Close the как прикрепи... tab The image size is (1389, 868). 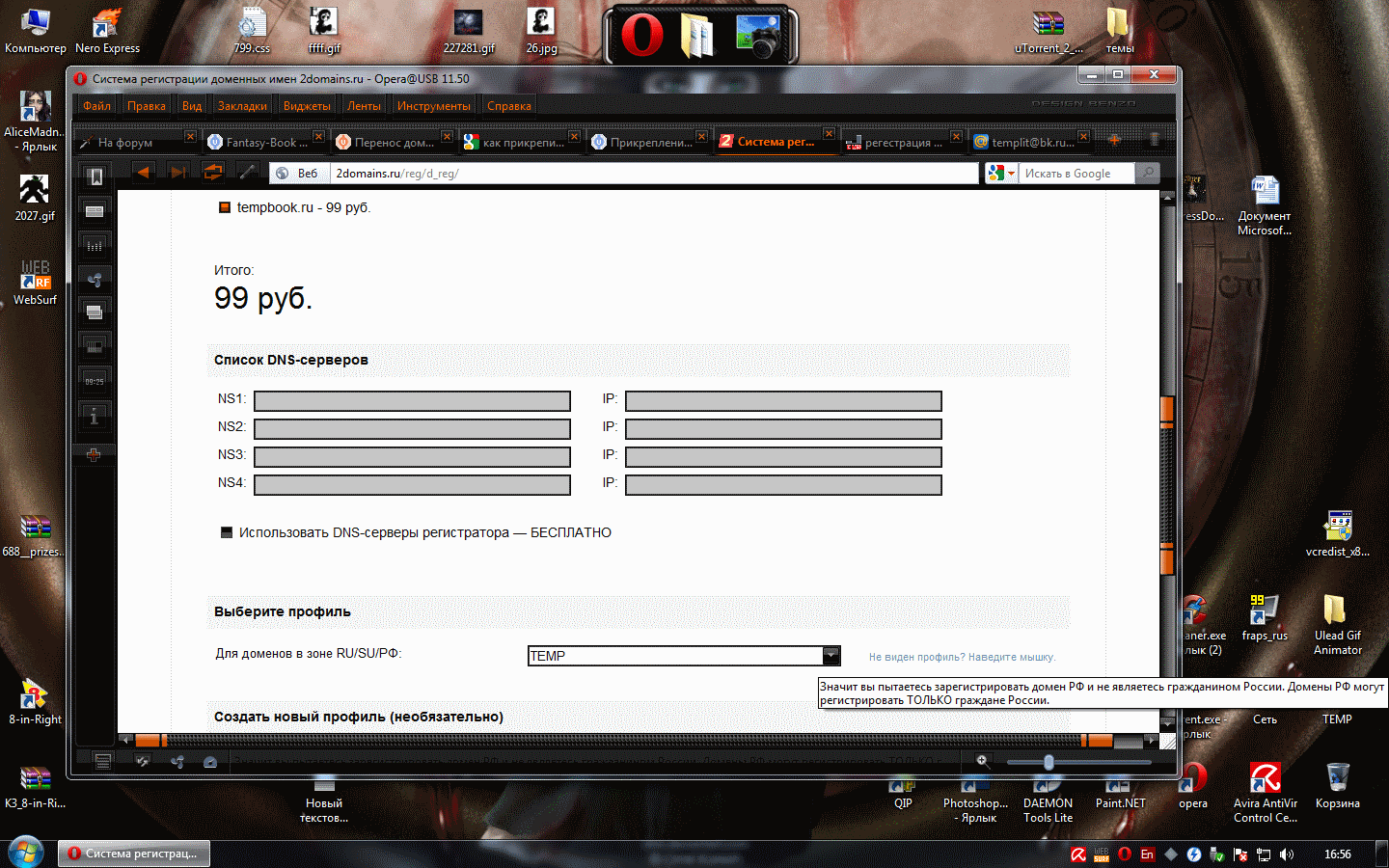pyautogui.click(x=574, y=136)
